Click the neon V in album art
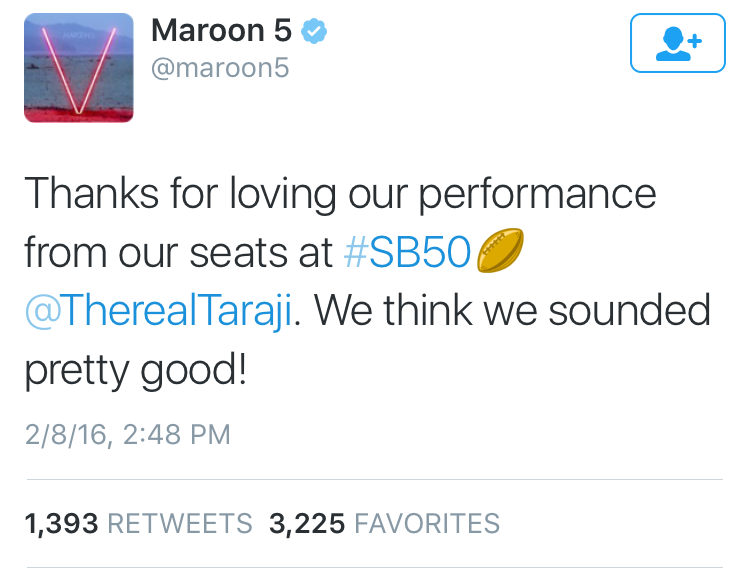 pos(79,70)
